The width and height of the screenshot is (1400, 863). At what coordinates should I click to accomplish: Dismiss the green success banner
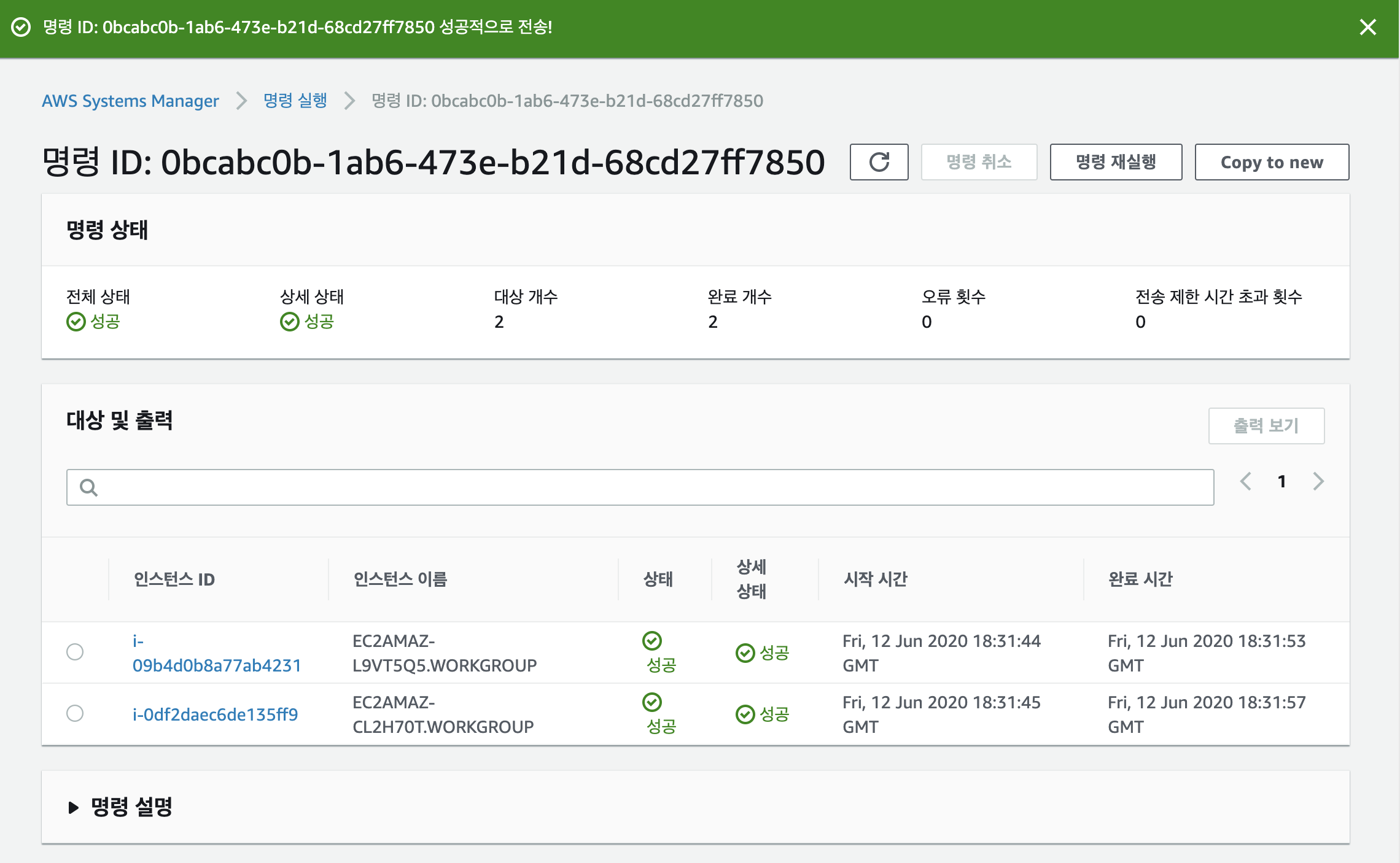coord(1367,27)
